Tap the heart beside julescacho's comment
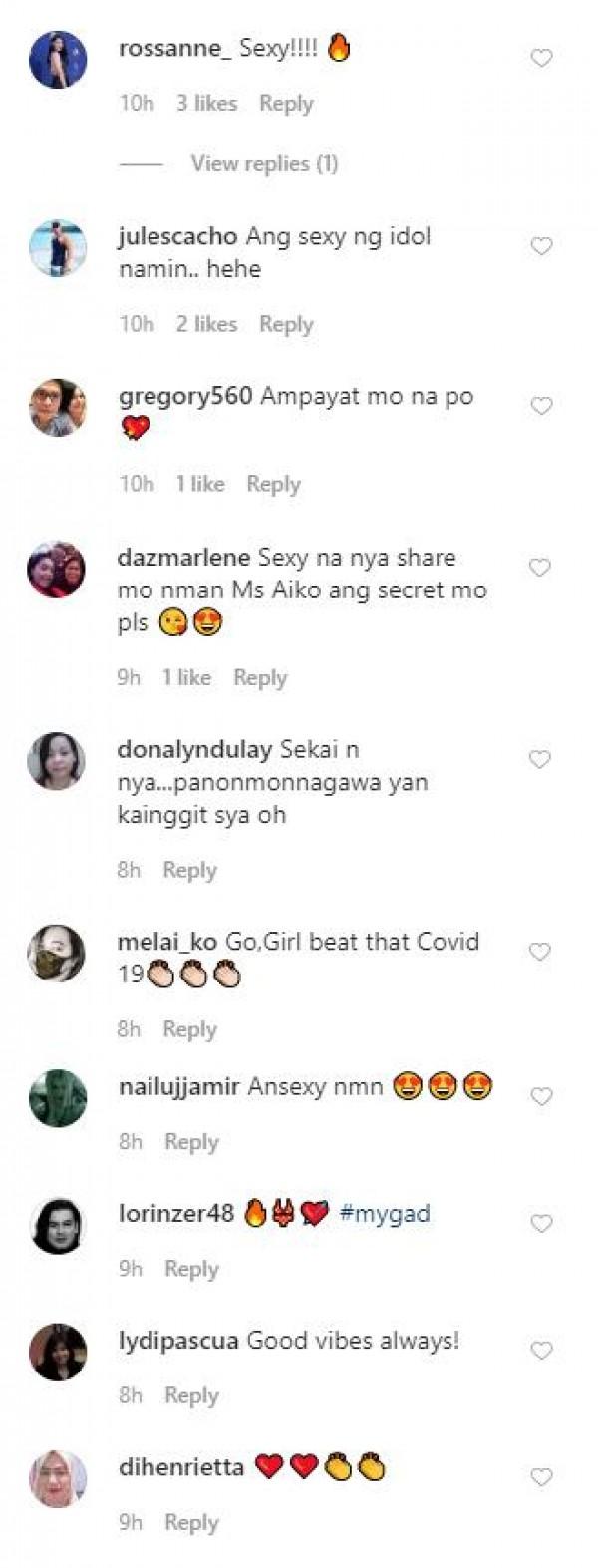598x1568 pixels. click(x=541, y=246)
